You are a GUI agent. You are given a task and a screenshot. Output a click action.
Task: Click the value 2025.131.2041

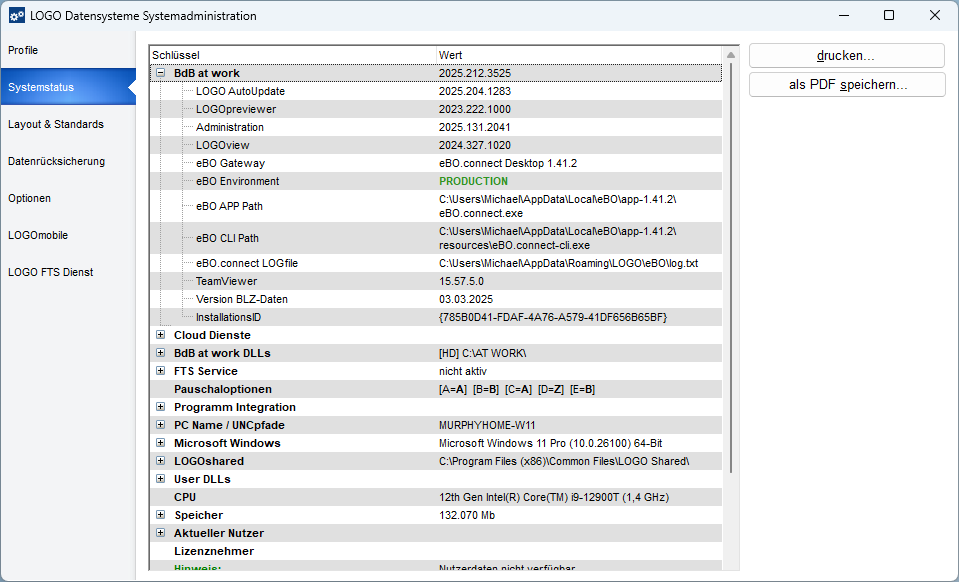pos(475,127)
